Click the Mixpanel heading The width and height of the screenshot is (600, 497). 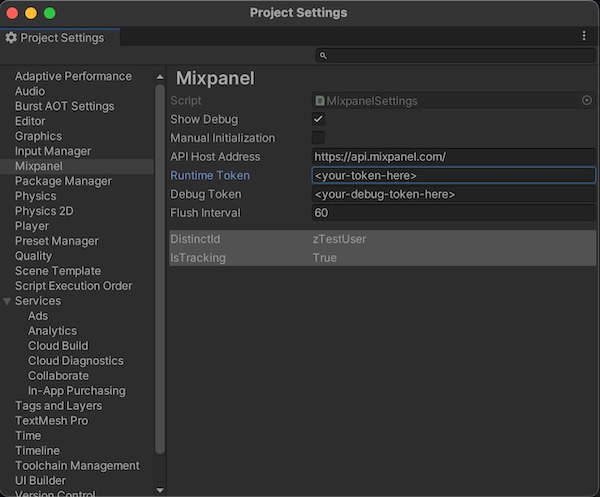tap(215, 78)
